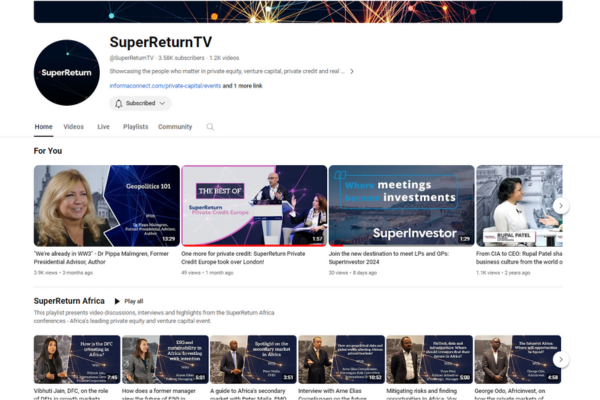The height and width of the screenshot is (400, 600).
Task: Click the channel search magnifier icon
Action: click(210, 127)
